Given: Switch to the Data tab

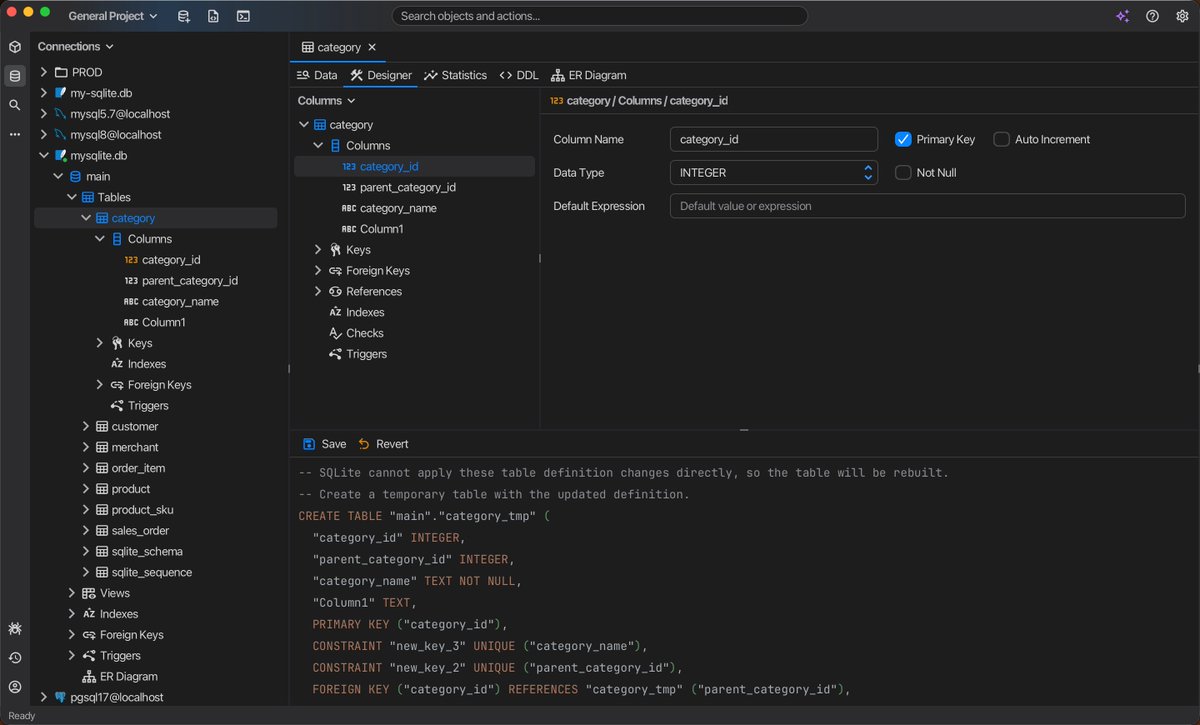Looking at the screenshot, I should (x=317, y=75).
